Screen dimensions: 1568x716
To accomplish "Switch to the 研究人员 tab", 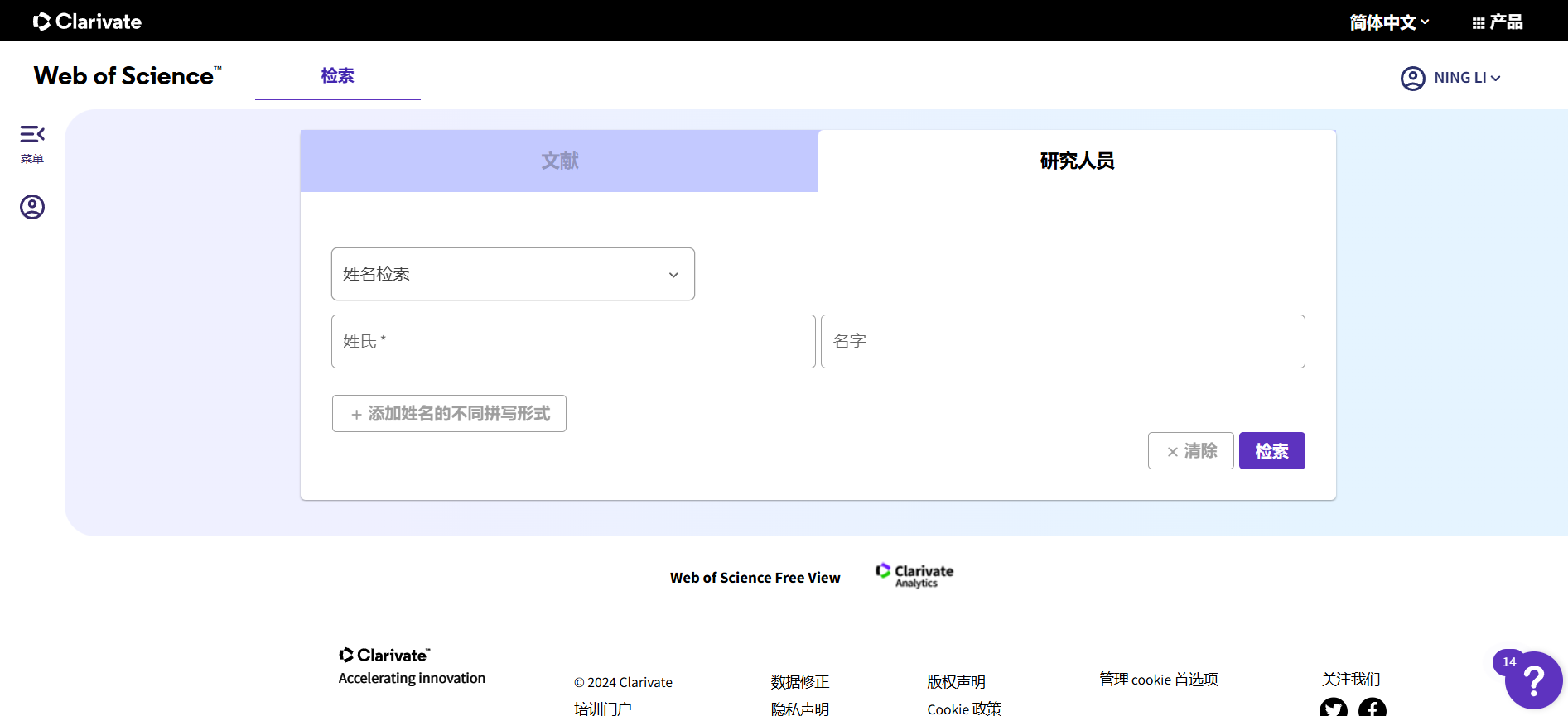I will coord(1077,161).
